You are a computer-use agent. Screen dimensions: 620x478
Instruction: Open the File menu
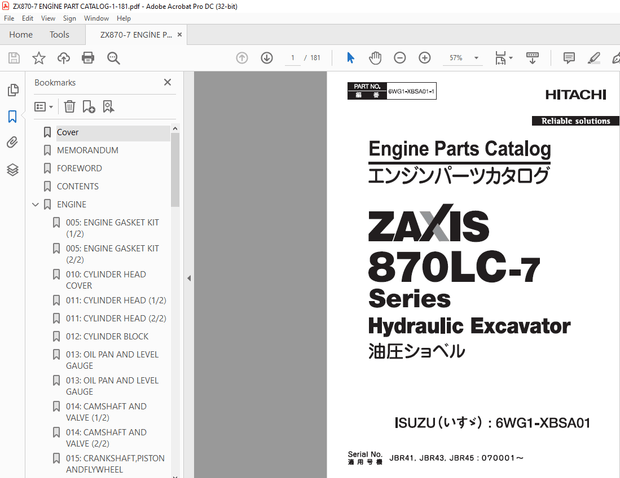click(x=9, y=18)
